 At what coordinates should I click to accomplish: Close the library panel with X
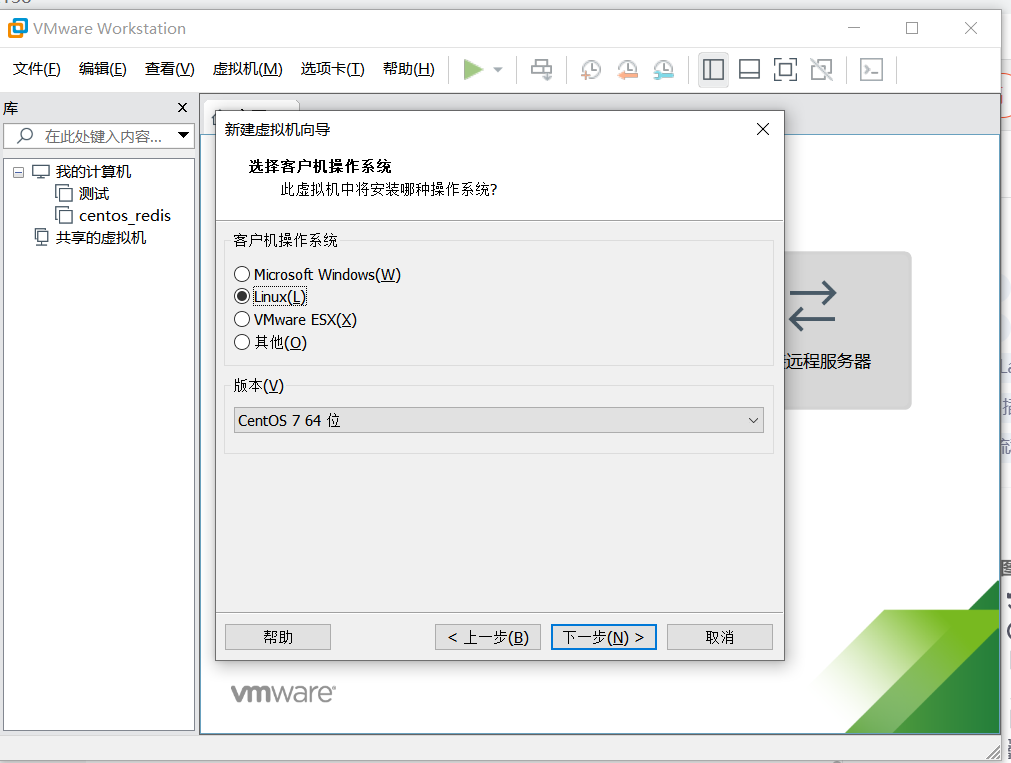tap(182, 108)
